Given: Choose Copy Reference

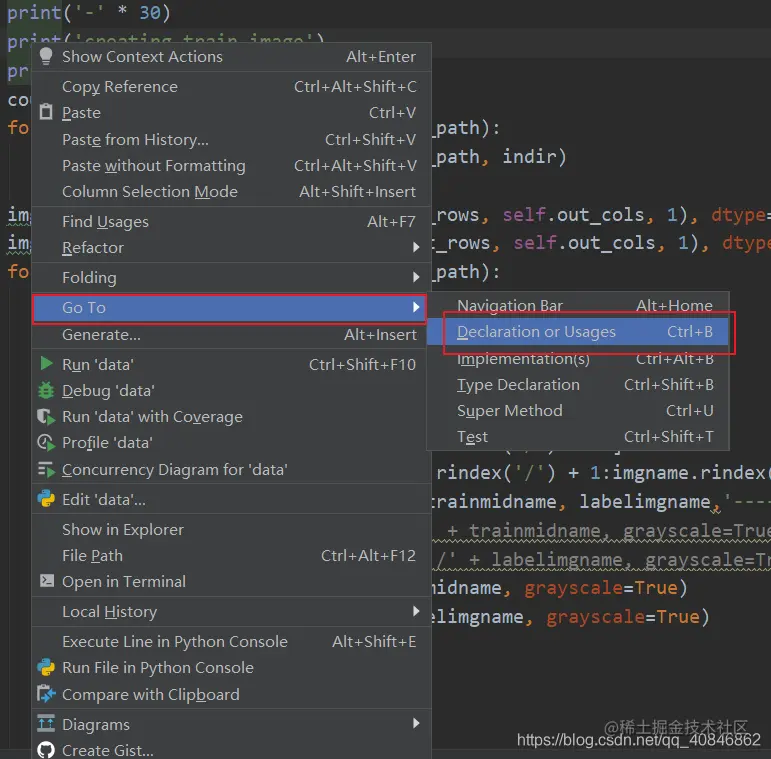Looking at the screenshot, I should coord(232,87).
